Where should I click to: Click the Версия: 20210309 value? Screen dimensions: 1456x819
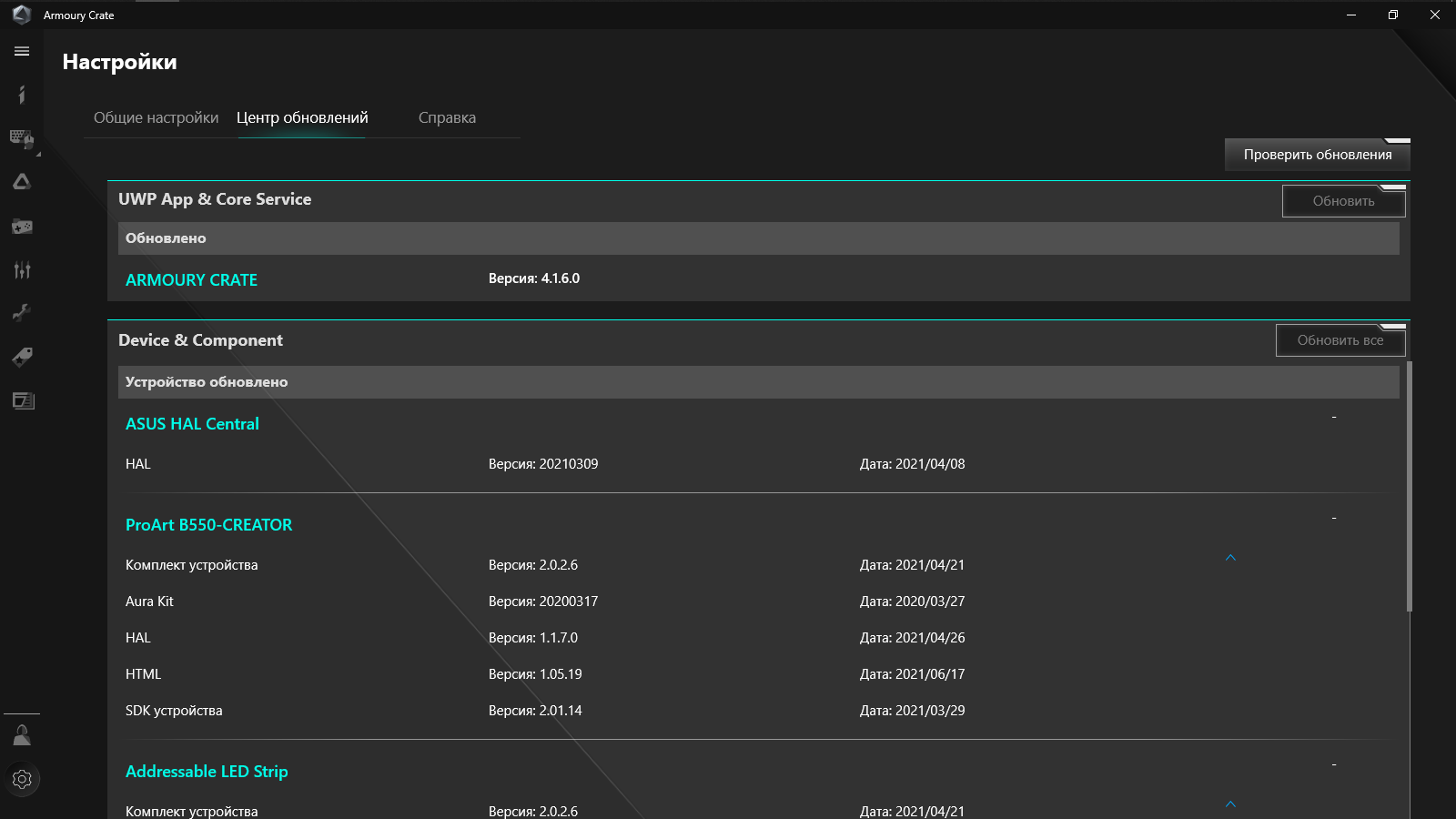[543, 464]
